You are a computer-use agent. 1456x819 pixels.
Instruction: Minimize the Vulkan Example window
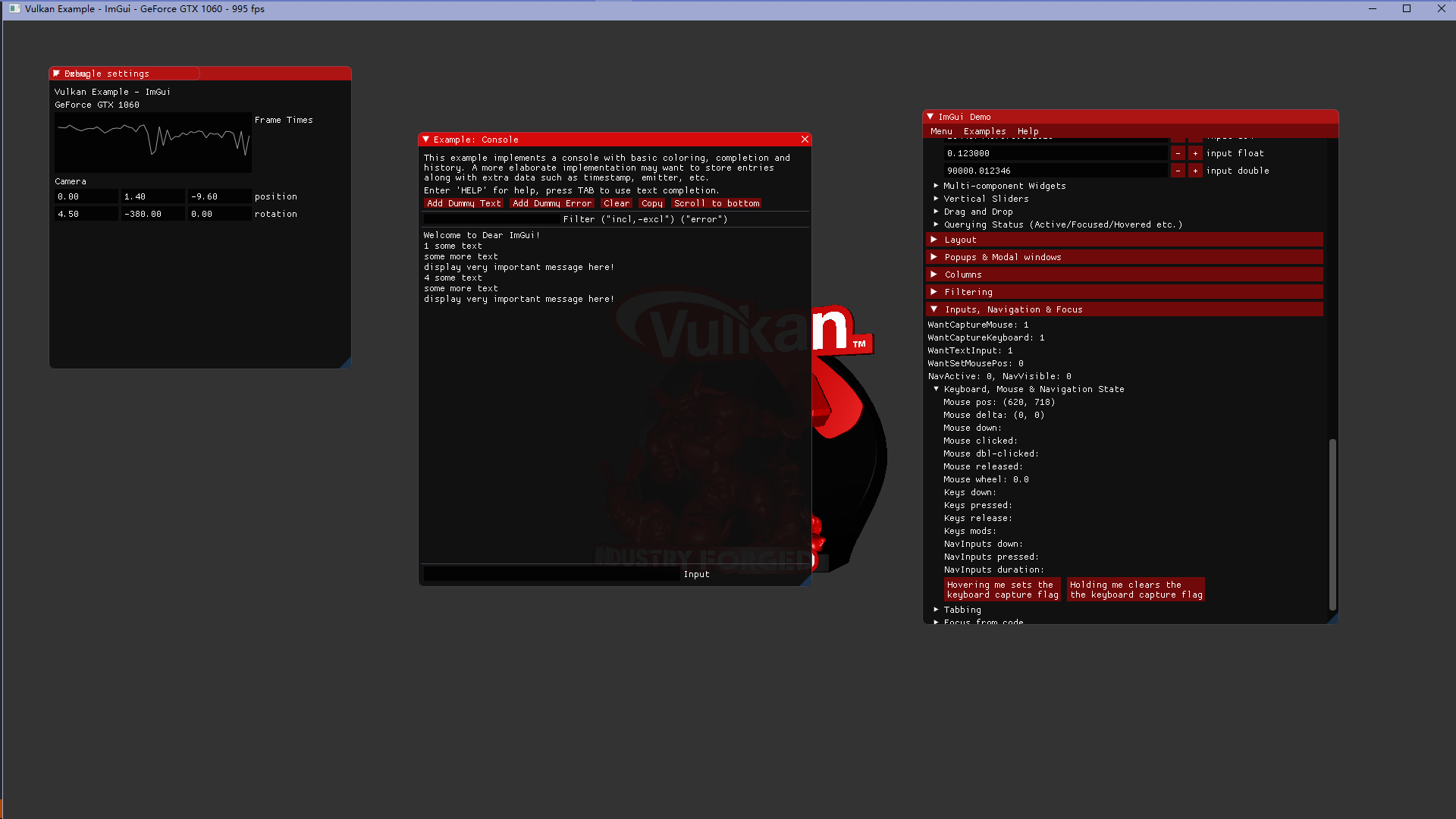coord(1372,9)
